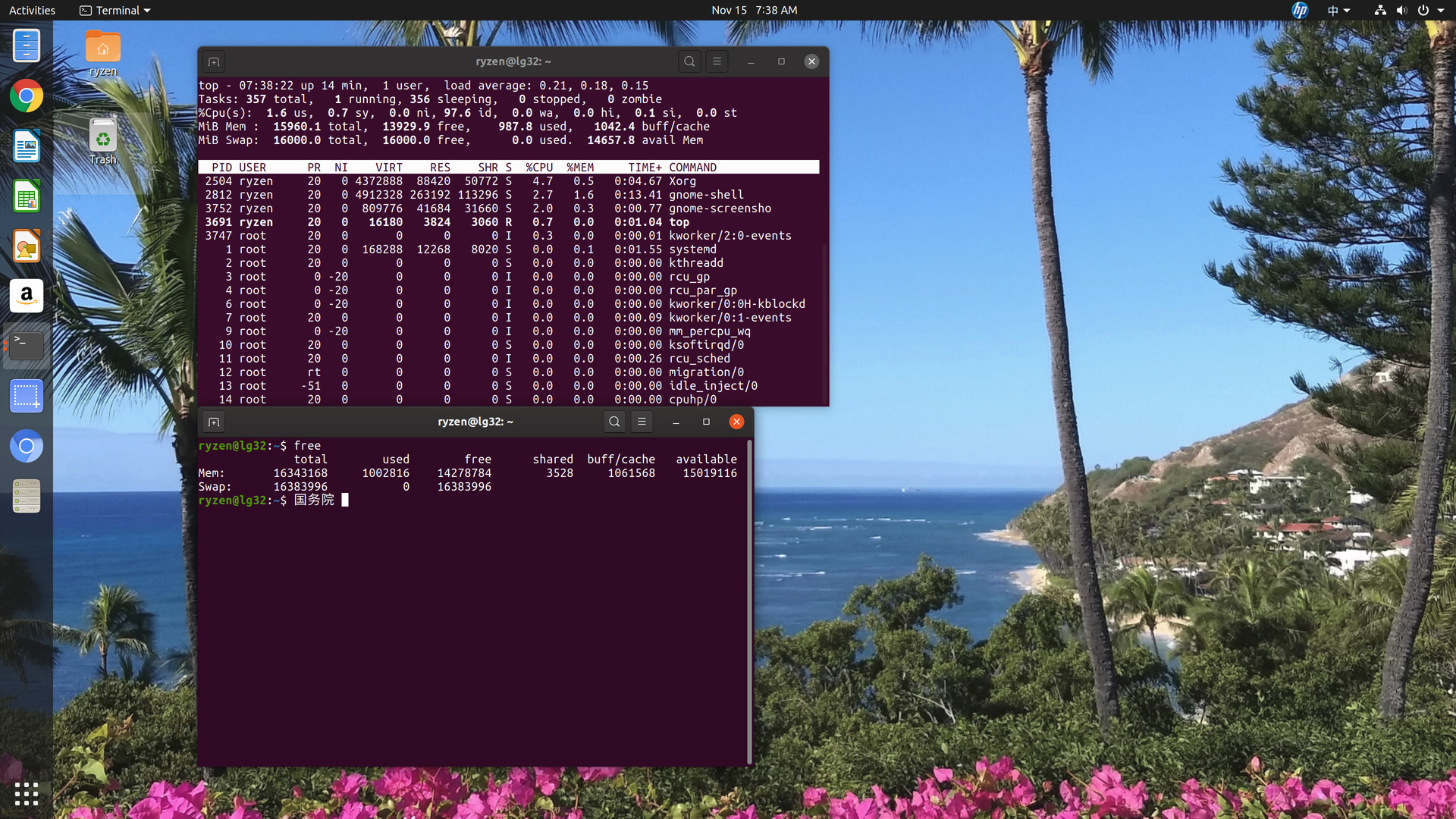This screenshot has height=819, width=1456.
Task: Click the top terminal title ryzen@lg32: ~
Action: tap(513, 61)
